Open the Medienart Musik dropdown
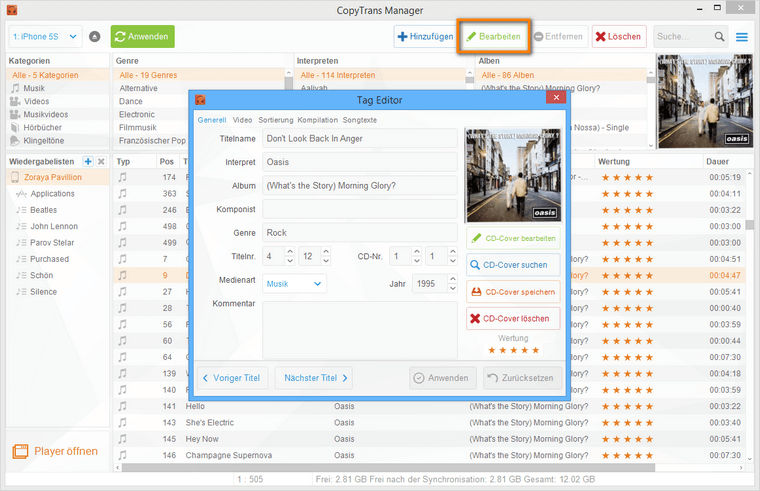The width and height of the screenshot is (760, 491). (x=294, y=284)
